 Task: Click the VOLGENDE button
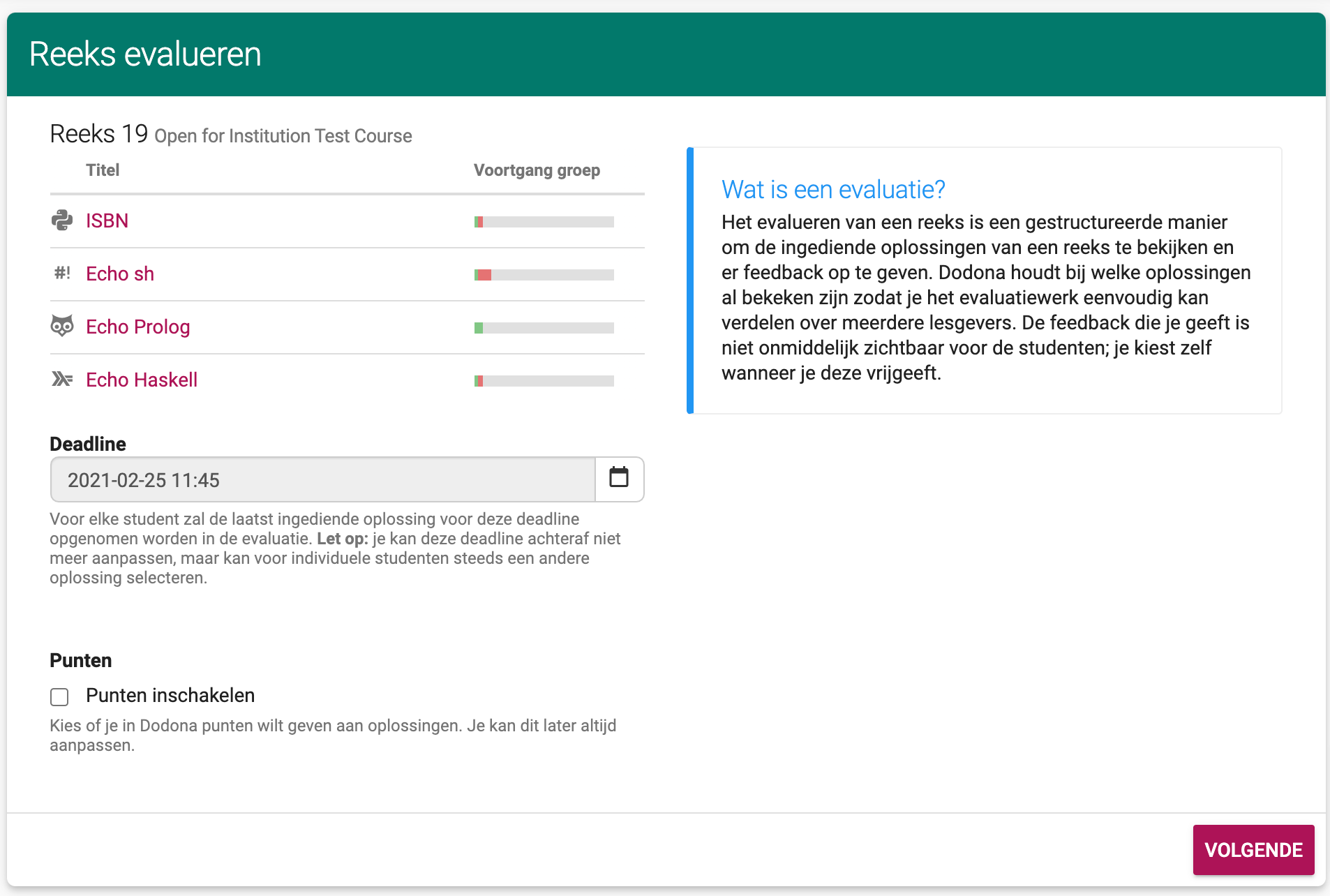pyautogui.click(x=1253, y=850)
